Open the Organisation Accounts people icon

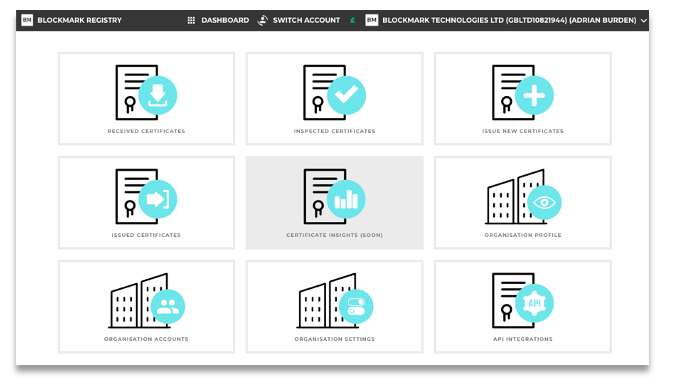(x=168, y=307)
